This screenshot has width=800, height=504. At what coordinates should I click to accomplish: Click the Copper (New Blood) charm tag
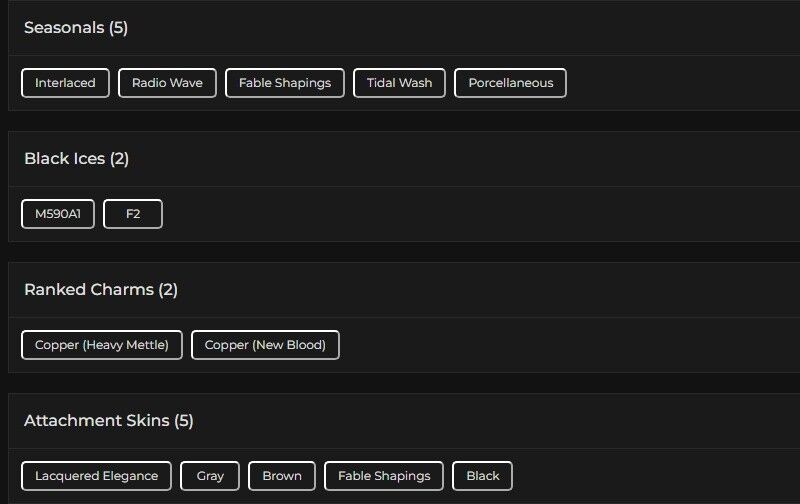[265, 345]
